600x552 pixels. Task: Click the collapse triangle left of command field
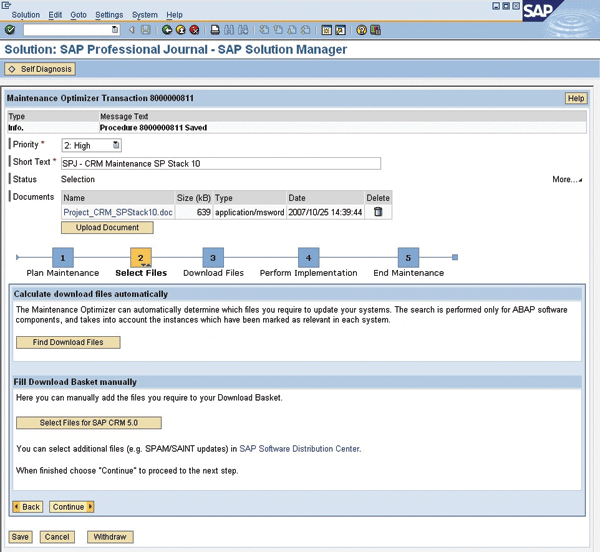coord(132,30)
